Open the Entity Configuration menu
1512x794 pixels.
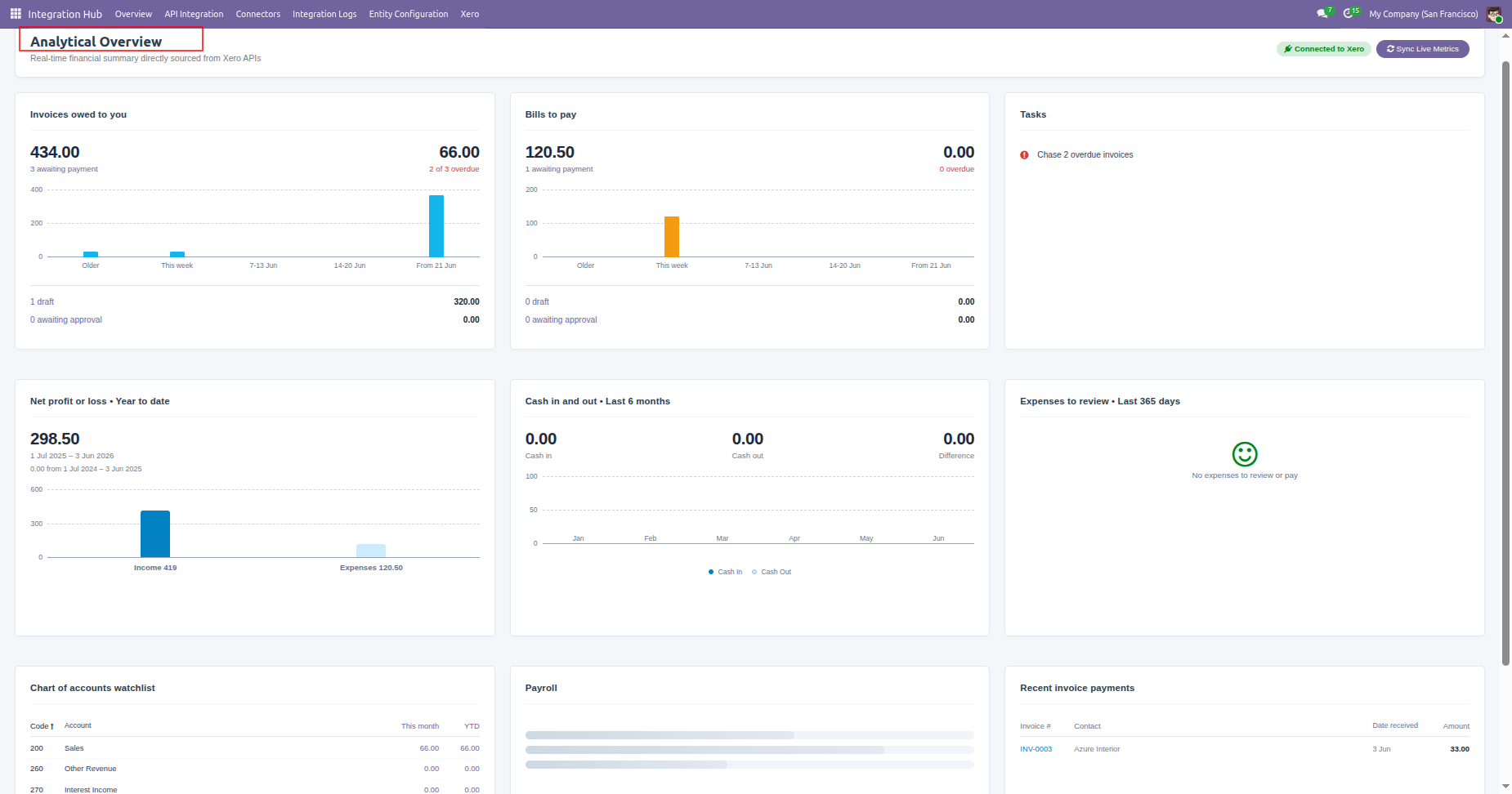coord(409,14)
